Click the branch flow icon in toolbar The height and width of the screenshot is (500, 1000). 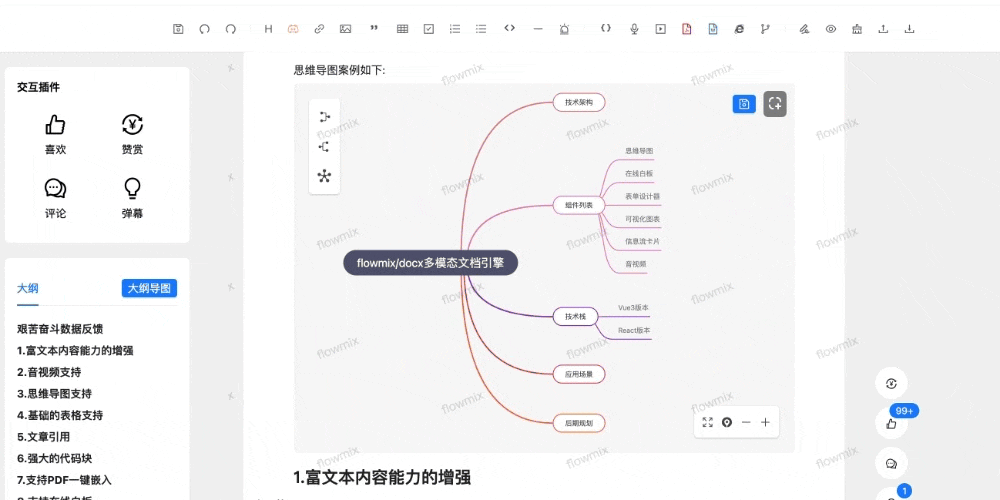coord(765,29)
